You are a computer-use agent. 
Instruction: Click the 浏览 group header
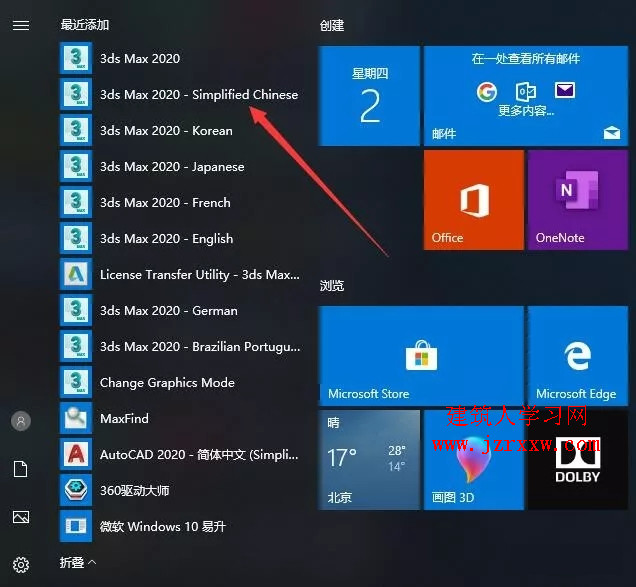pos(332,286)
